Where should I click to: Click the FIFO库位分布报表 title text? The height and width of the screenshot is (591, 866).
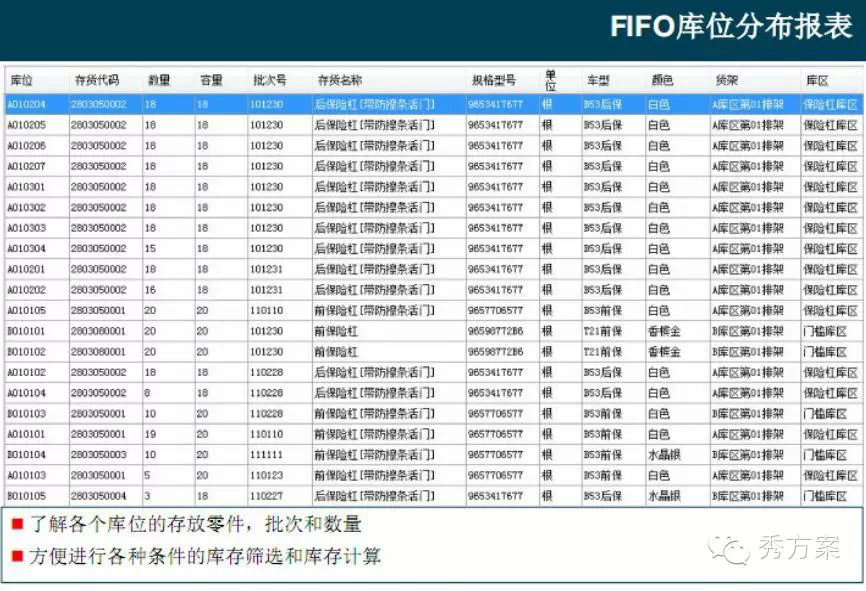click(x=731, y=28)
